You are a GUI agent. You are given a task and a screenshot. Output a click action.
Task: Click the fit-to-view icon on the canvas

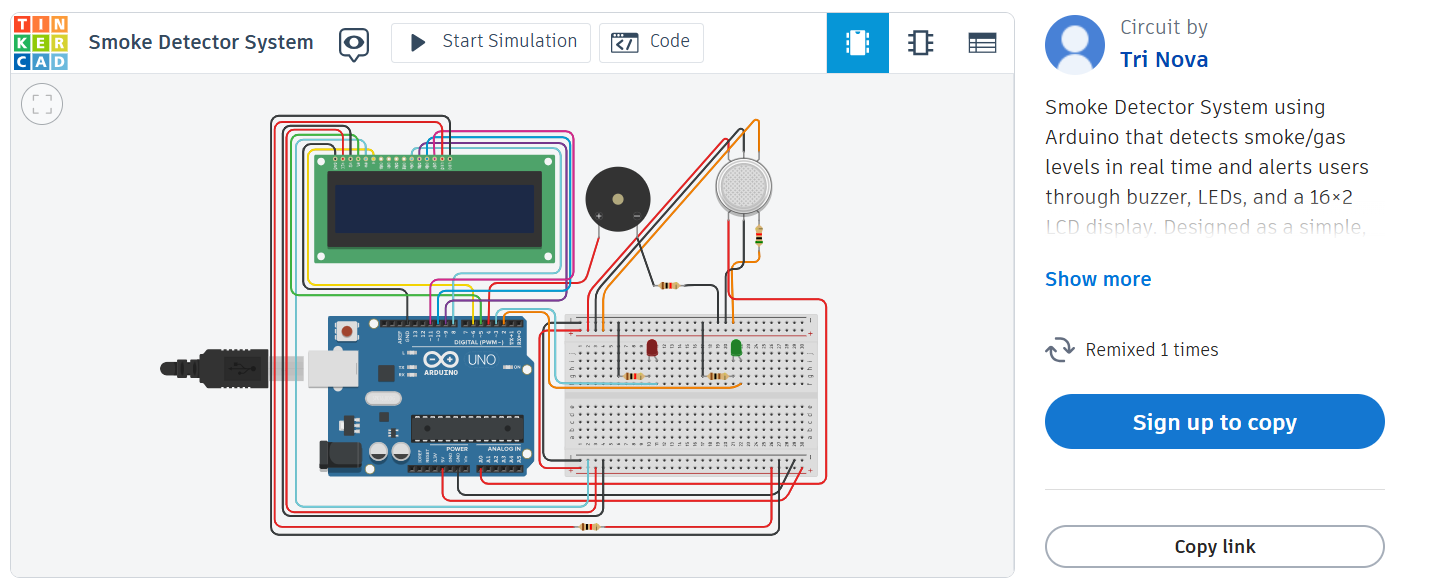coord(41,103)
